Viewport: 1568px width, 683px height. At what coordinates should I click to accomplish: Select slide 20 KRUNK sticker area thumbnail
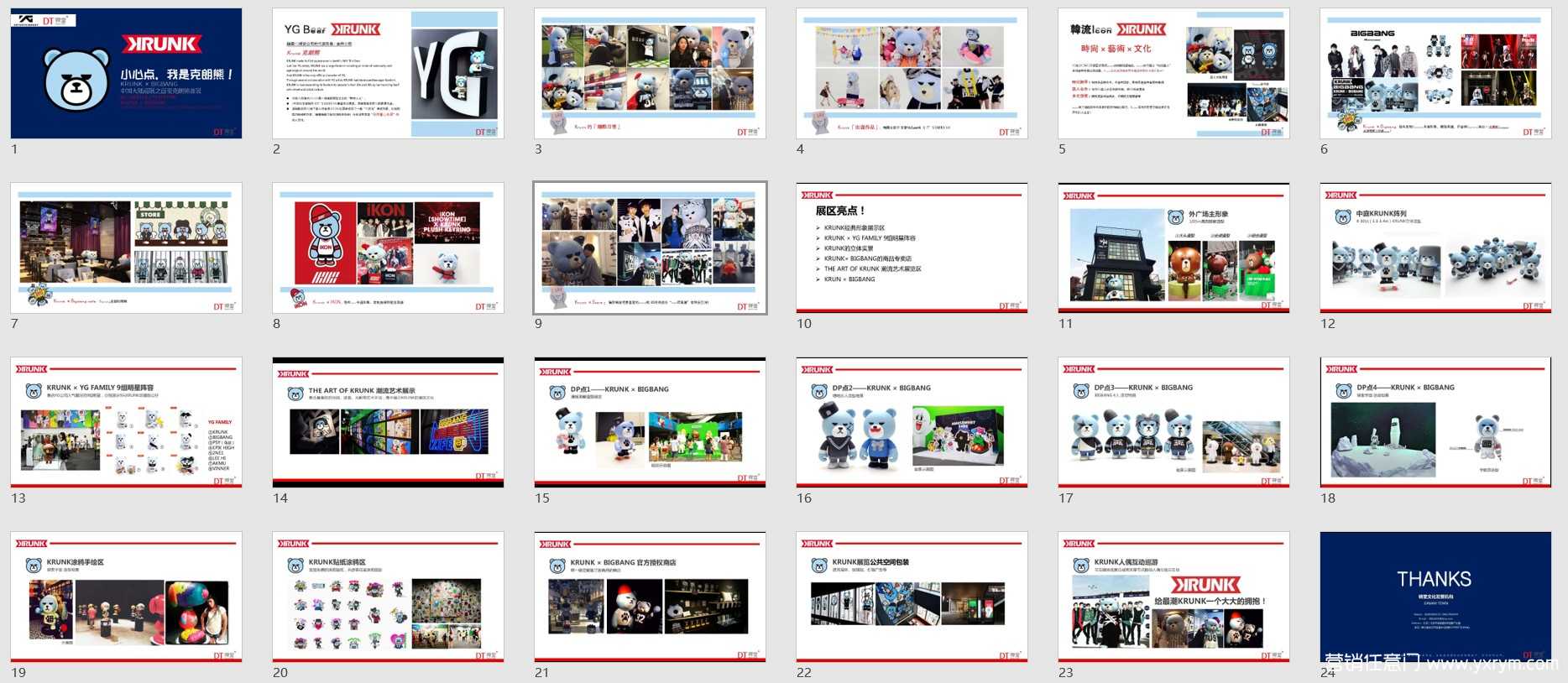(x=388, y=597)
